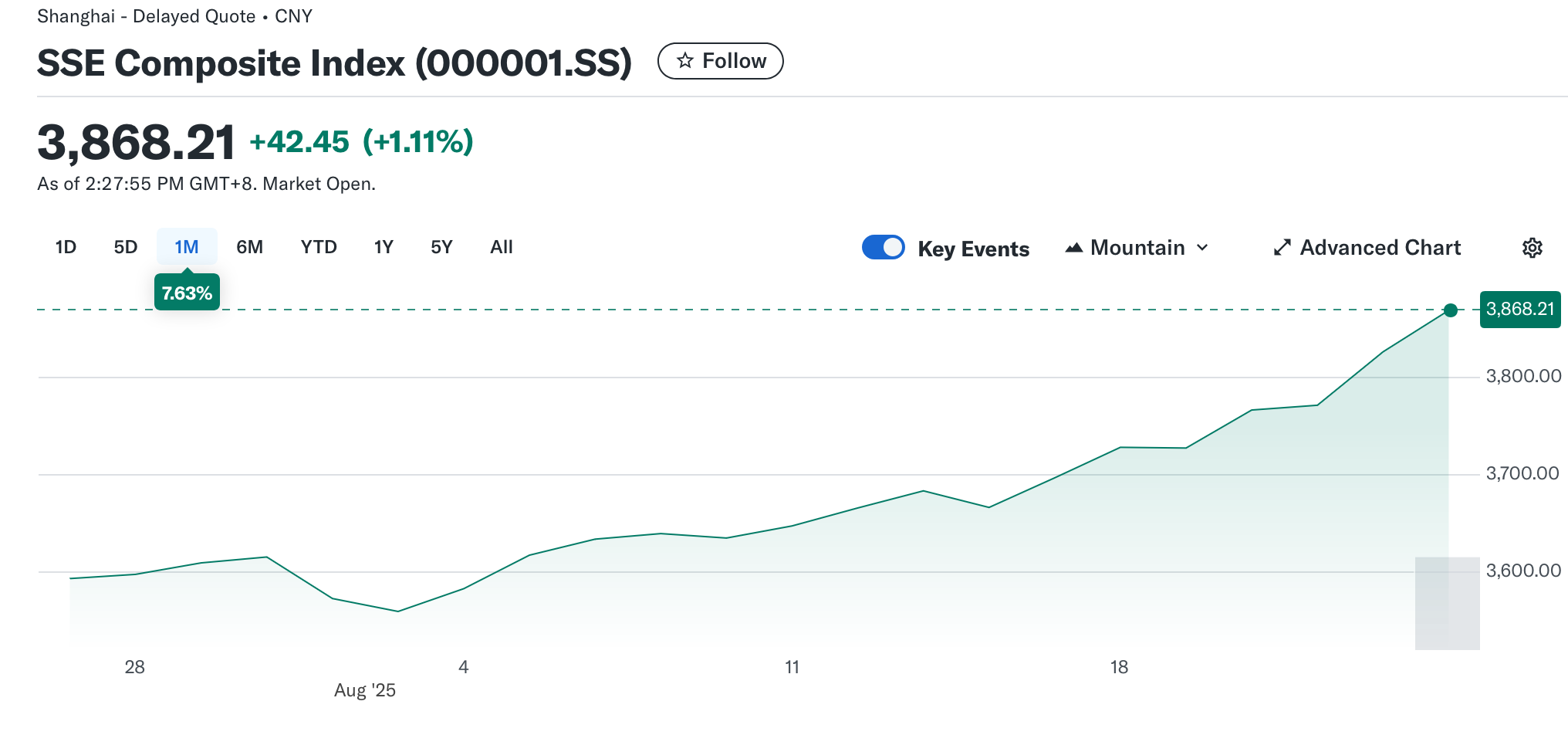The image size is (1568, 735).
Task: Click the star icon in Follow button
Action: coord(684,61)
